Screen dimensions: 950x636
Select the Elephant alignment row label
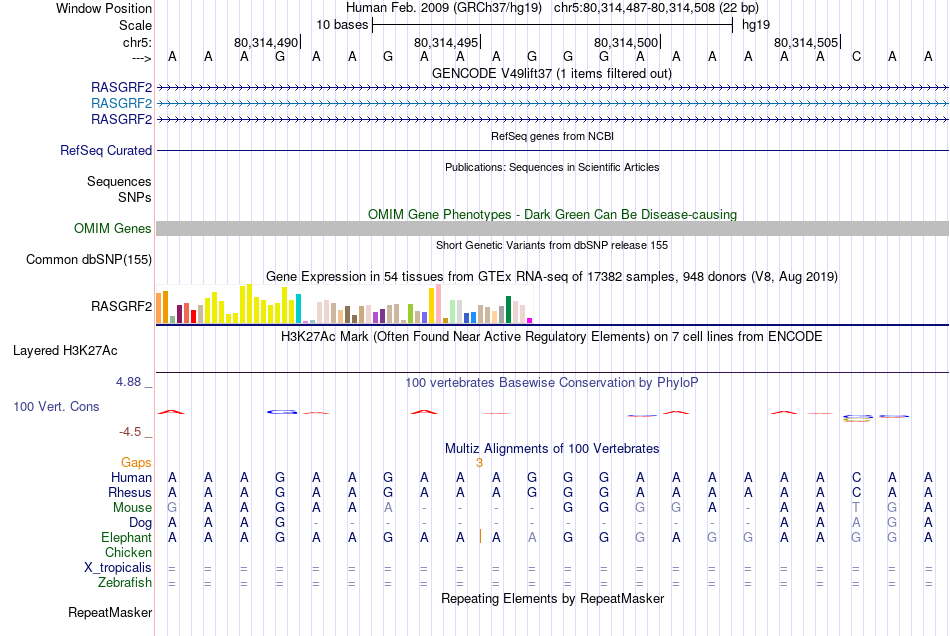click(126, 537)
